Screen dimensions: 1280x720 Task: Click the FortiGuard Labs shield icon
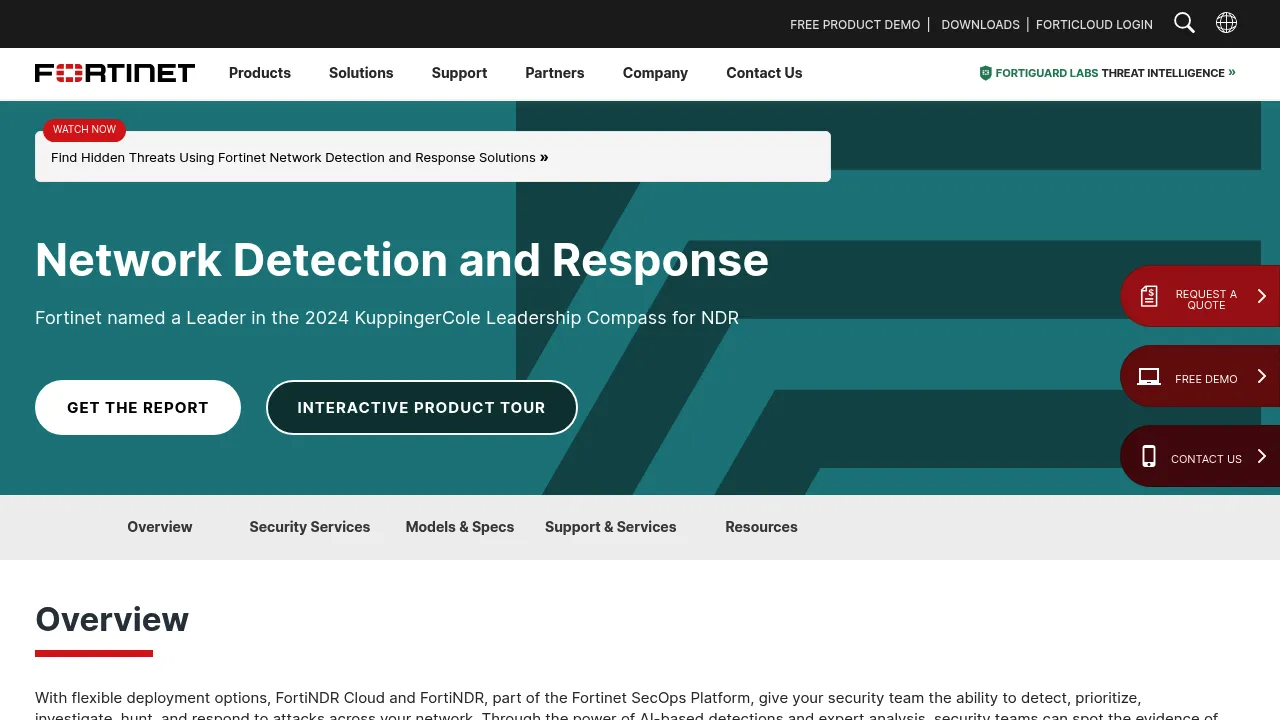point(985,73)
